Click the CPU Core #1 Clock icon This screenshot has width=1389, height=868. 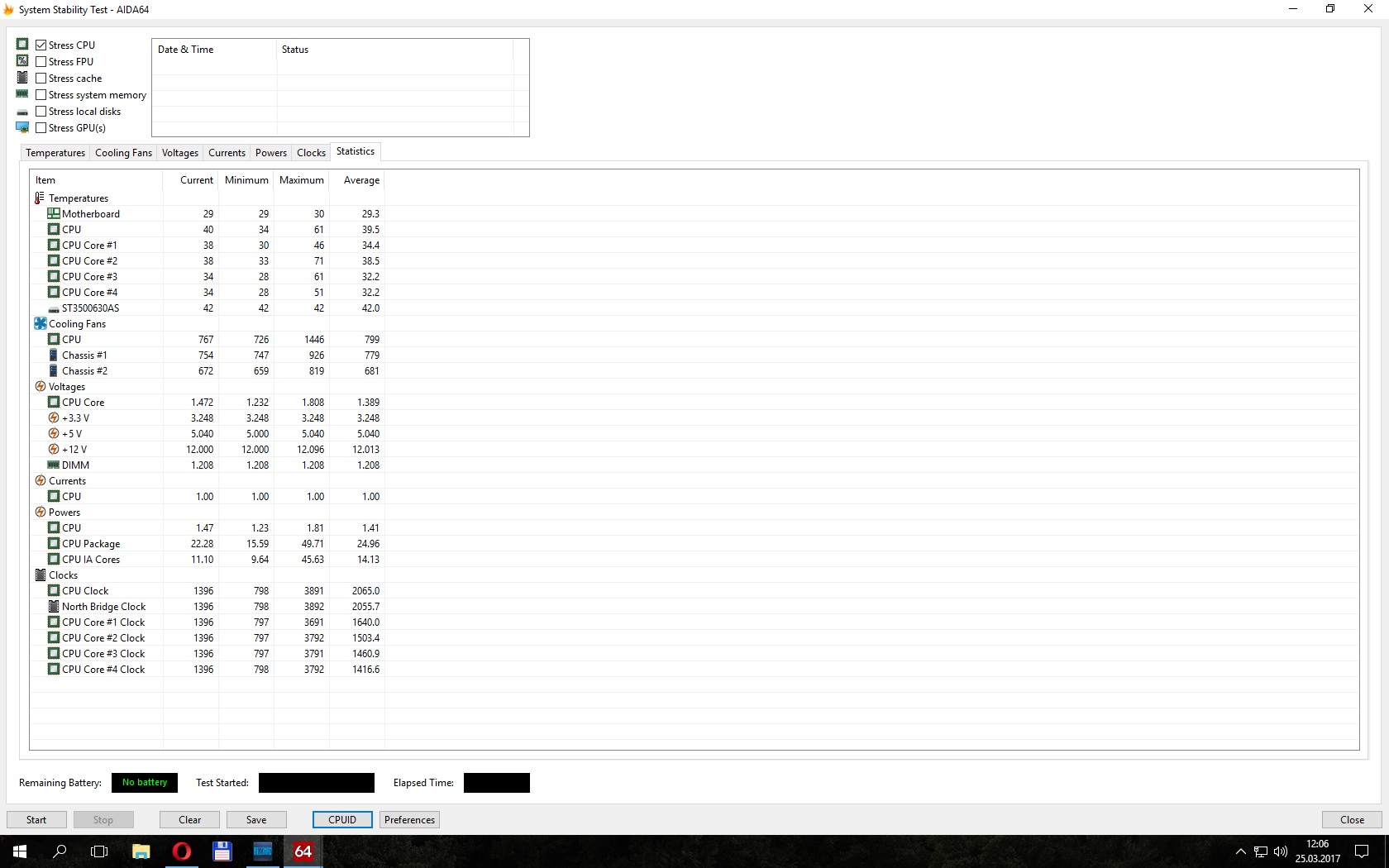53,622
